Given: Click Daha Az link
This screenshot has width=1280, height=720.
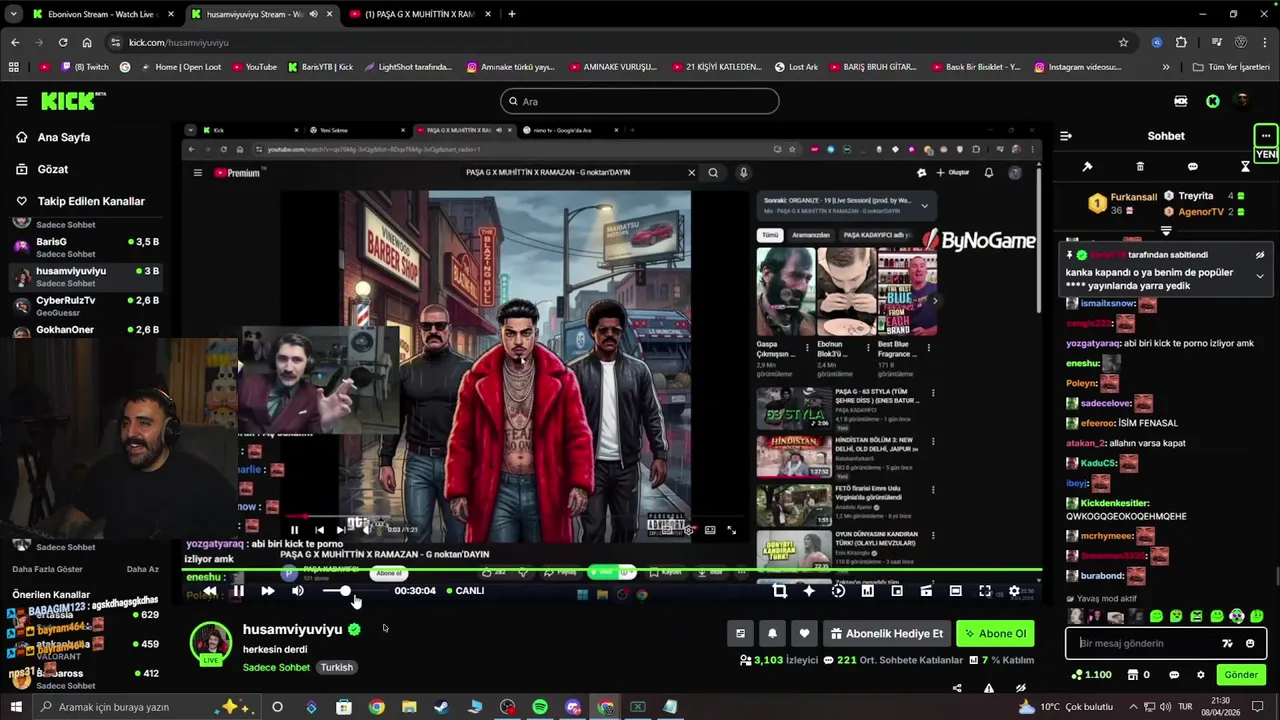Looking at the screenshot, I should click(142, 569).
